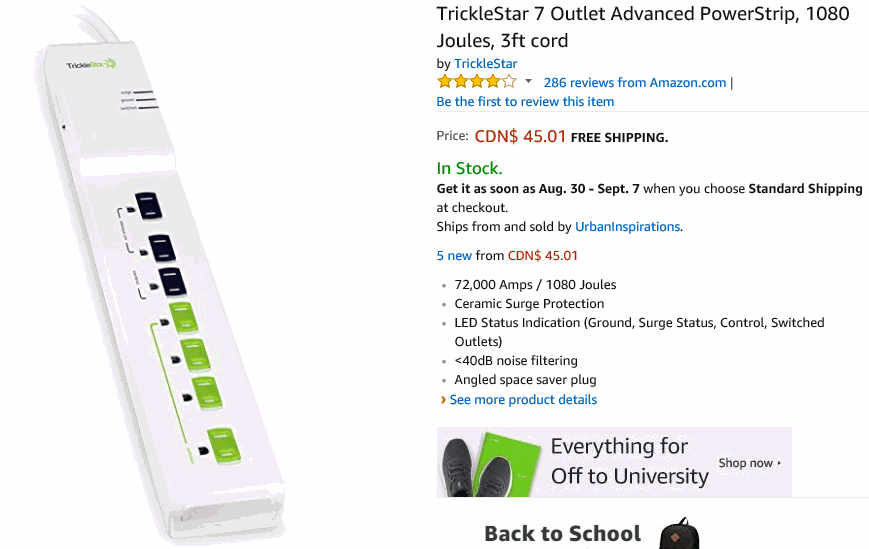The height and width of the screenshot is (549, 869).
Task: Click the green notebook image in banner
Action: tap(515, 460)
